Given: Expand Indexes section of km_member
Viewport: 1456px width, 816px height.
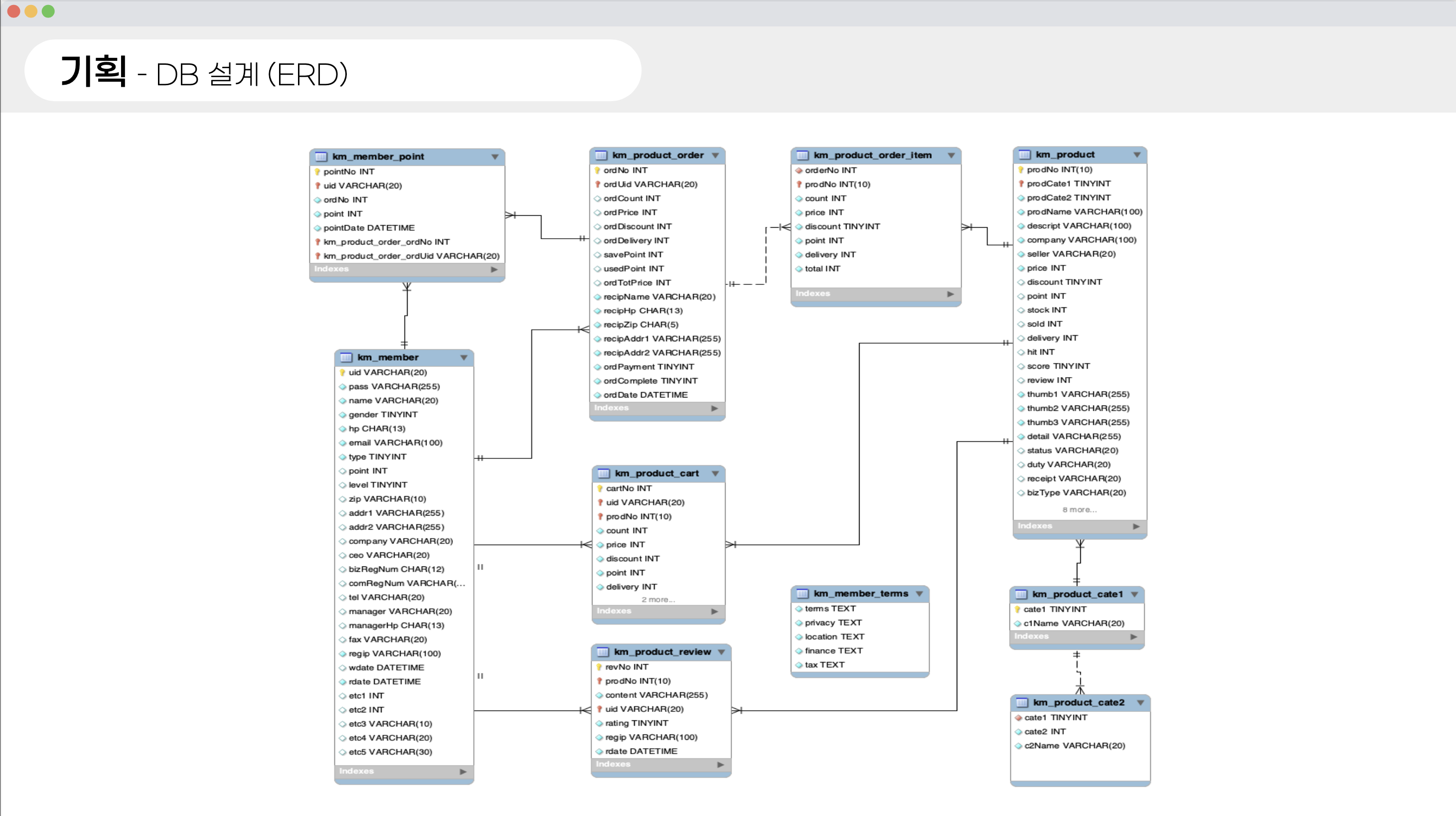Looking at the screenshot, I should pyautogui.click(x=463, y=771).
